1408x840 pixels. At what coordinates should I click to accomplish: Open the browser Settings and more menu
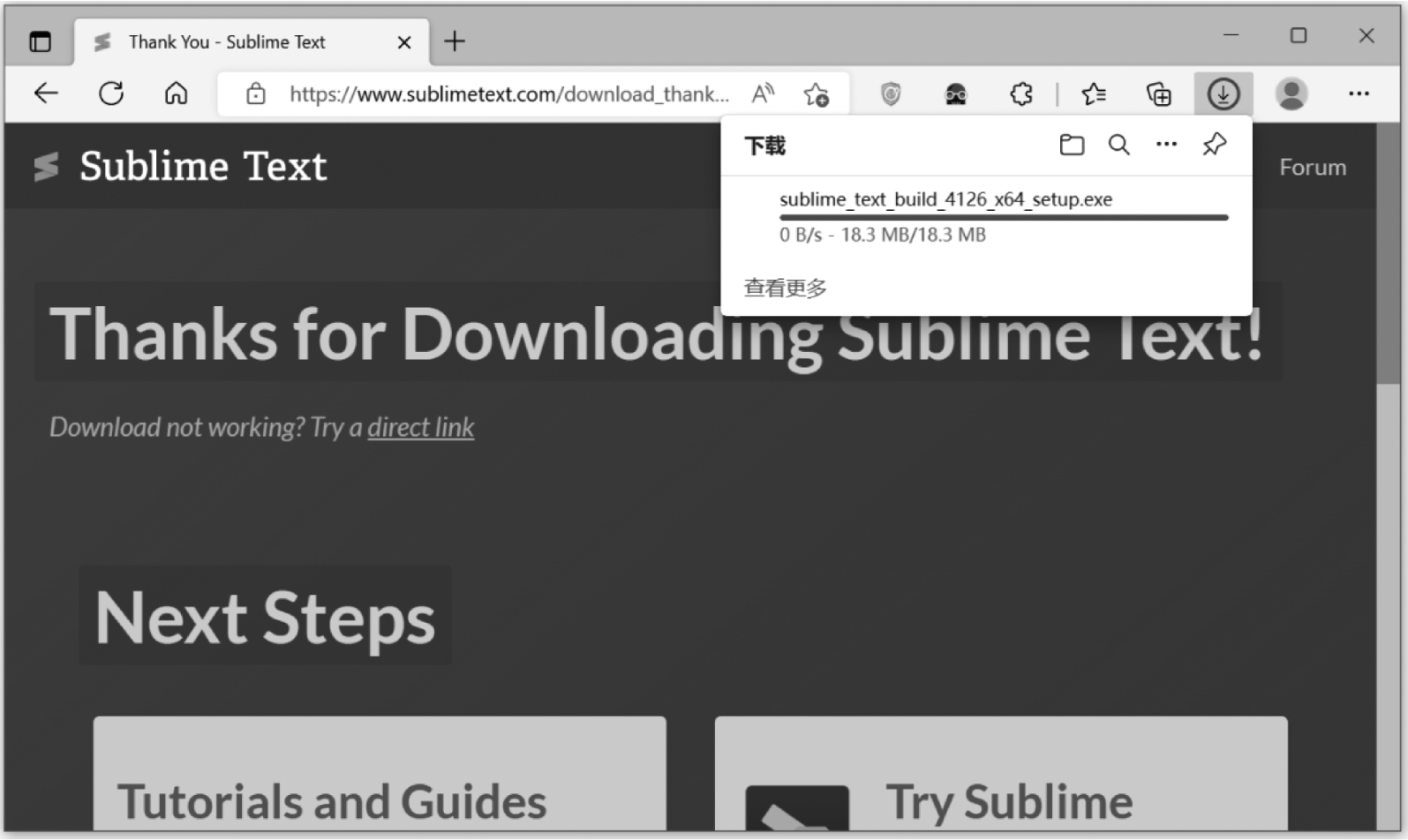tap(1359, 94)
